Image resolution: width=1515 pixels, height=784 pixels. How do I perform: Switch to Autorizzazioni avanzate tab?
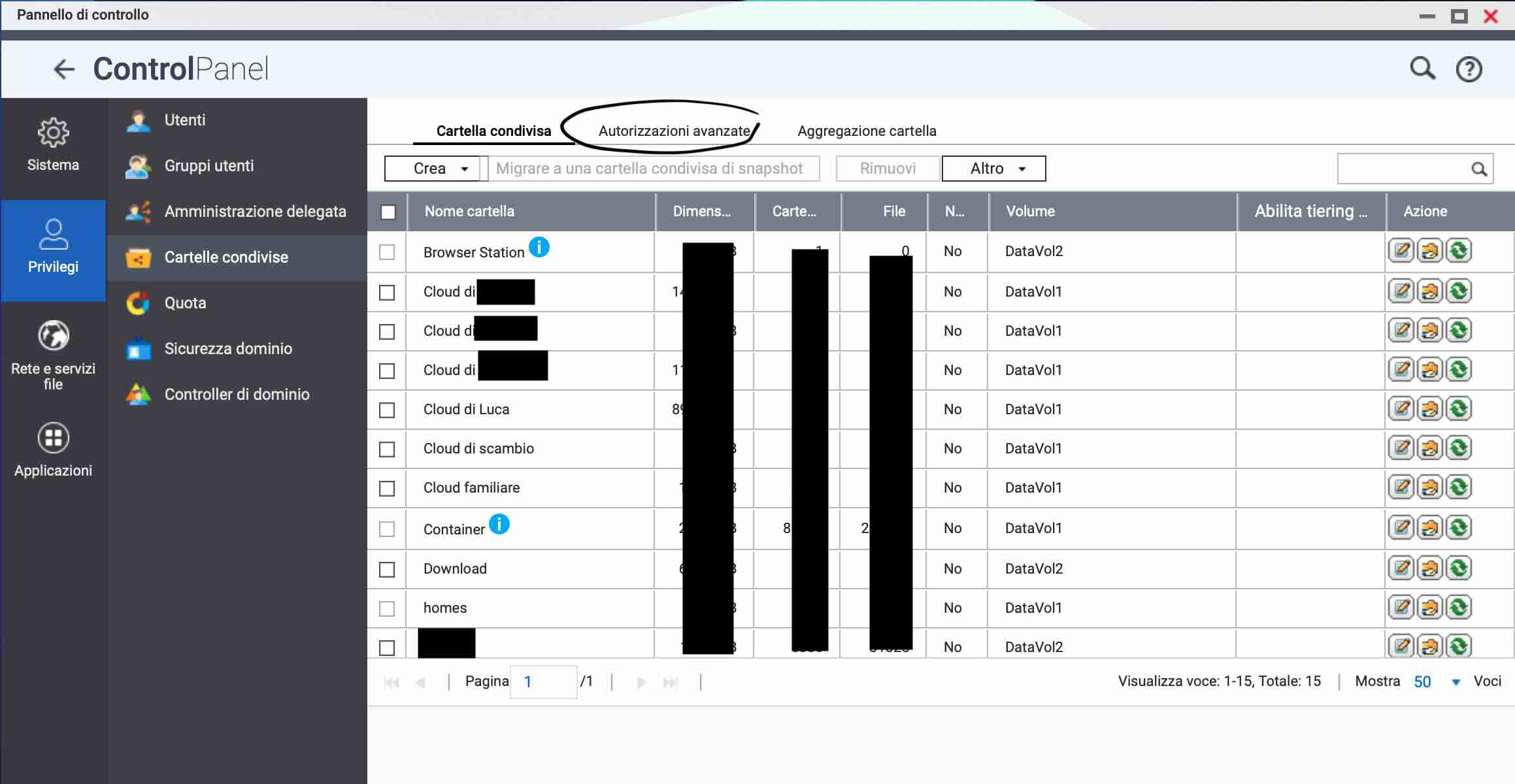(x=674, y=131)
